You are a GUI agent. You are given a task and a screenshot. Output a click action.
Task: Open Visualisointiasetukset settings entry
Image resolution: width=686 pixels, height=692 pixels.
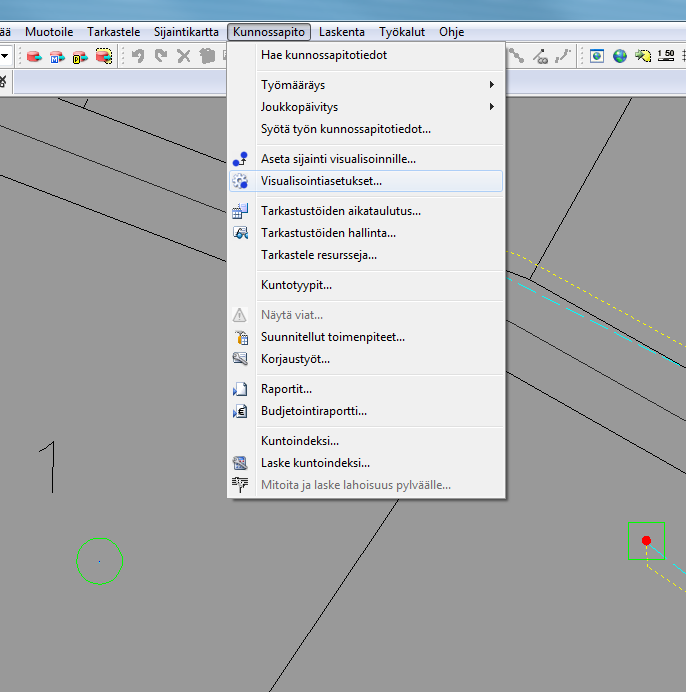click(366, 181)
